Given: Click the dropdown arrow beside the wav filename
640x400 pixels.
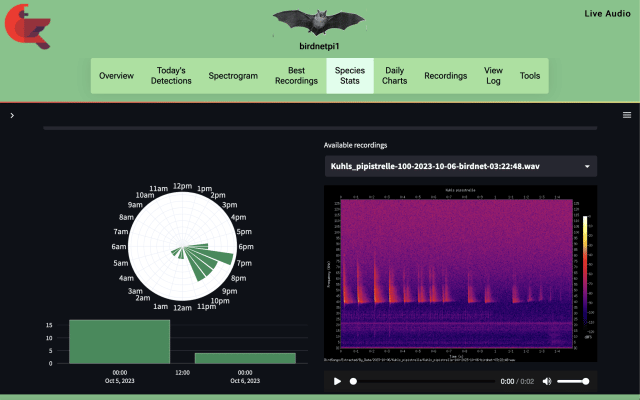Looking at the screenshot, I should click(587, 167).
